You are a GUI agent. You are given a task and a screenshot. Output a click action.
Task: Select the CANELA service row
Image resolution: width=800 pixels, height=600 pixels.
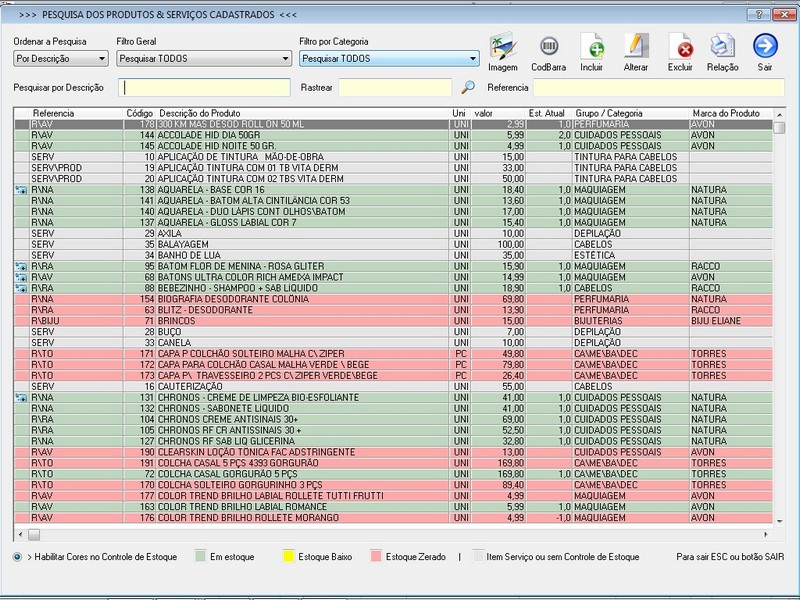393,343
